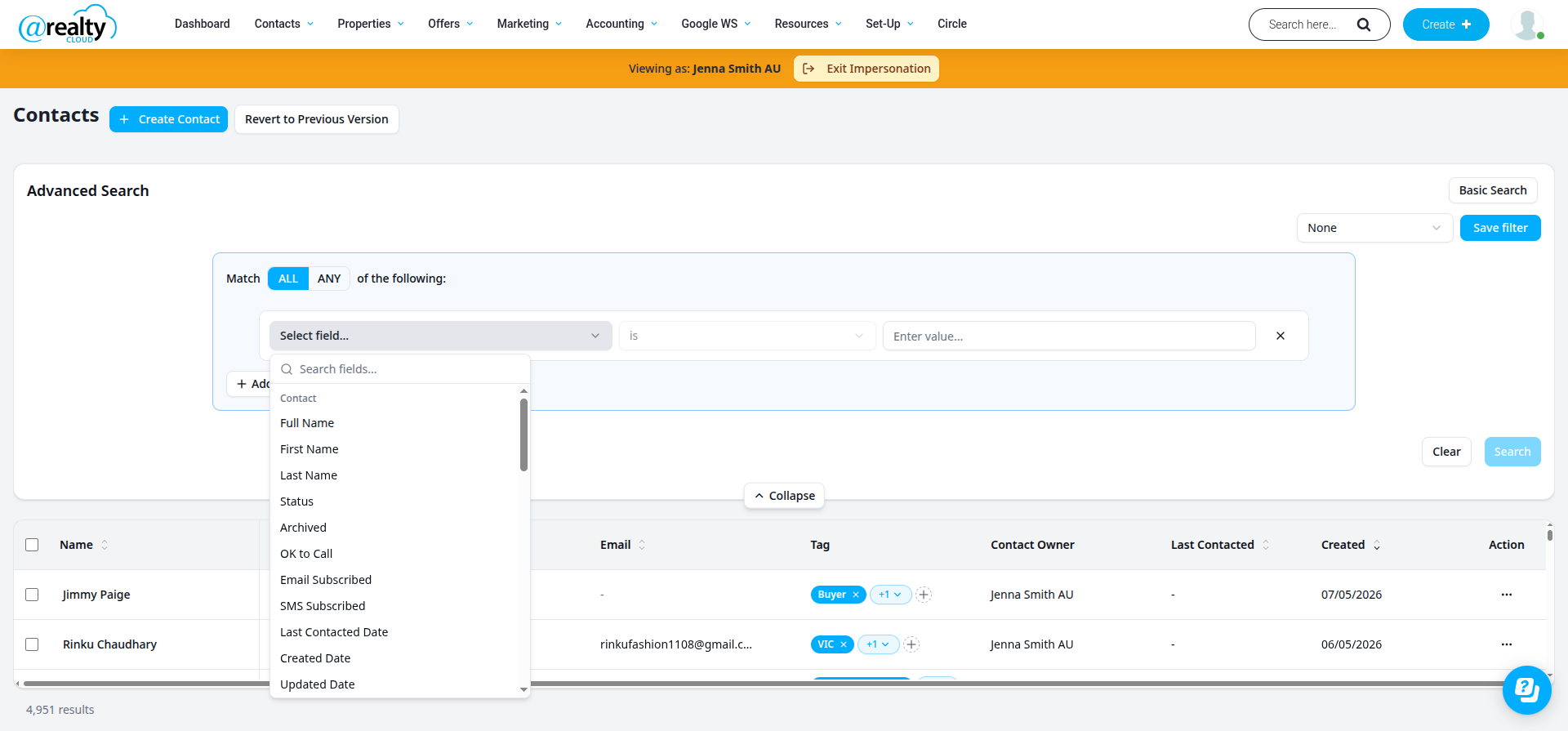Screen dimensions: 1568x731
Task: Click the Search fields input
Action: coord(400,369)
